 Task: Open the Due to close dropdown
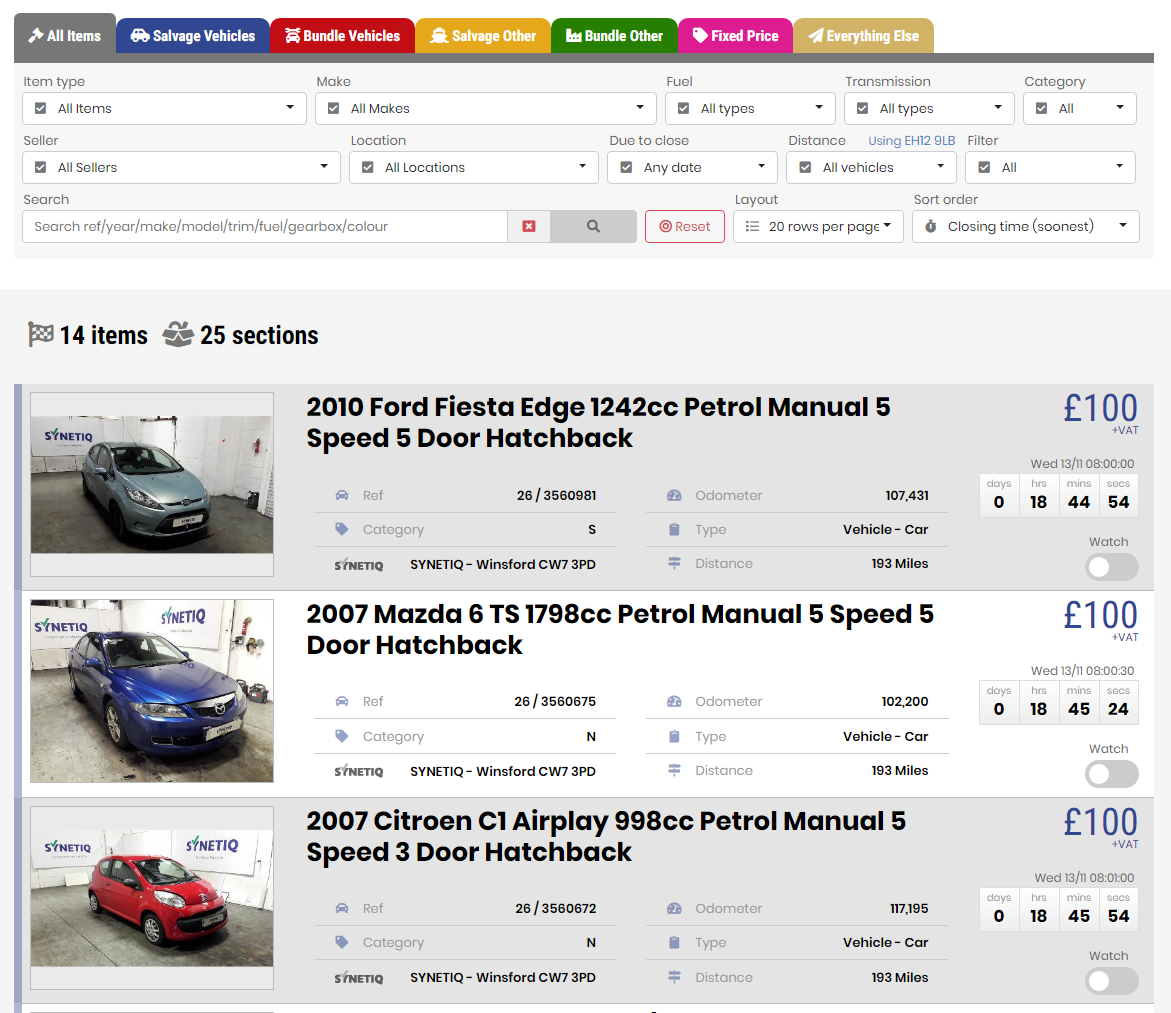click(x=692, y=167)
